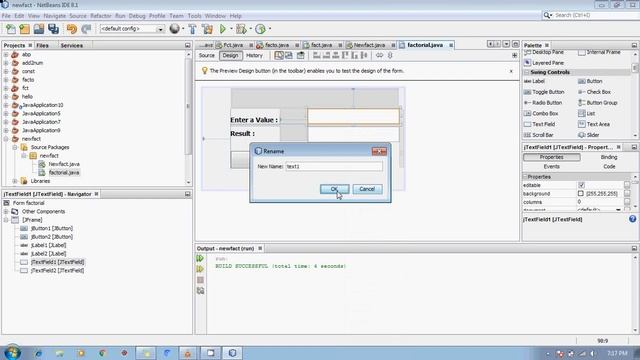Screen dimensions: 640x360
Task: Click the Binding button in Properties
Action: pyautogui.click(x=609, y=157)
